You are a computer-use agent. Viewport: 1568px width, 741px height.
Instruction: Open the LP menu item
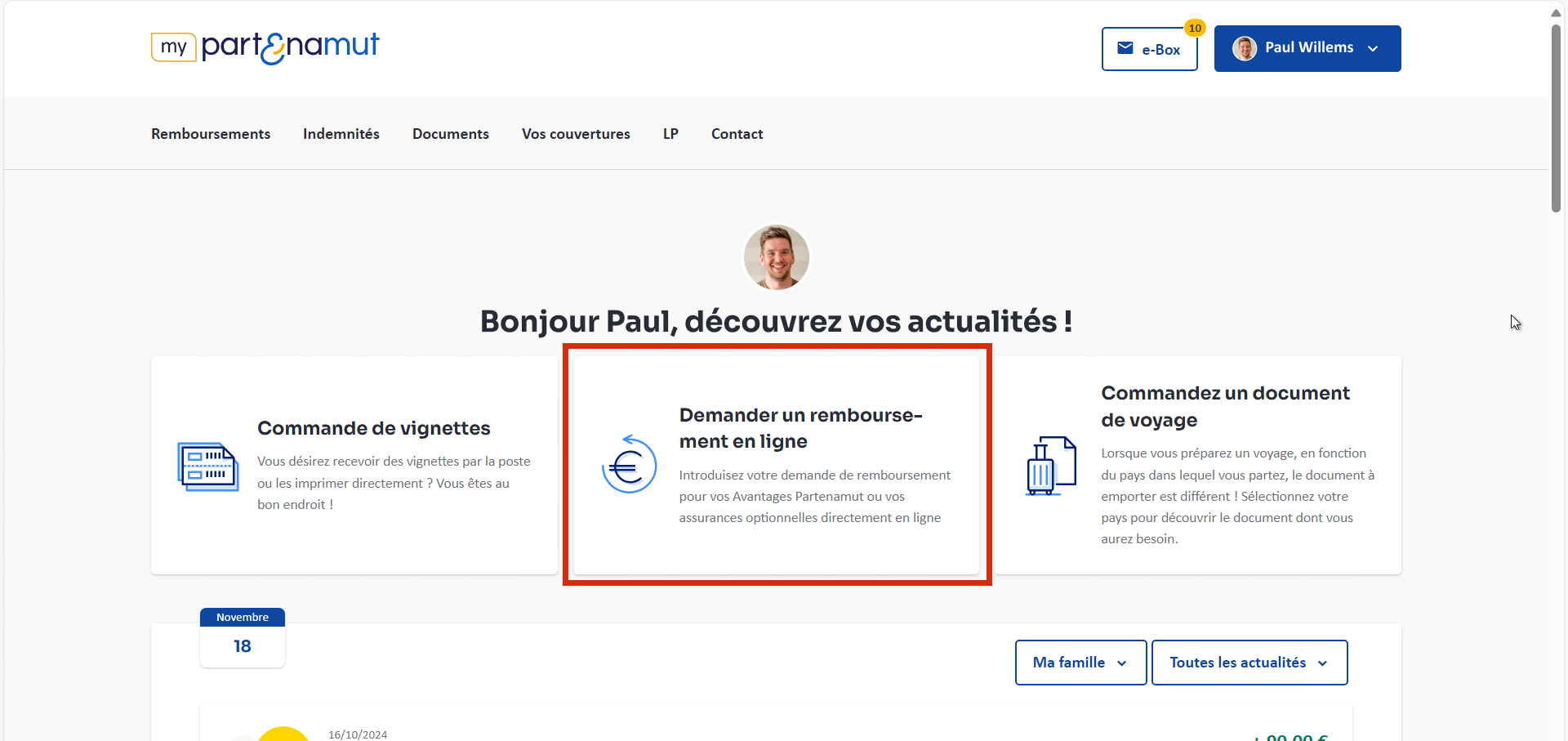coord(670,134)
